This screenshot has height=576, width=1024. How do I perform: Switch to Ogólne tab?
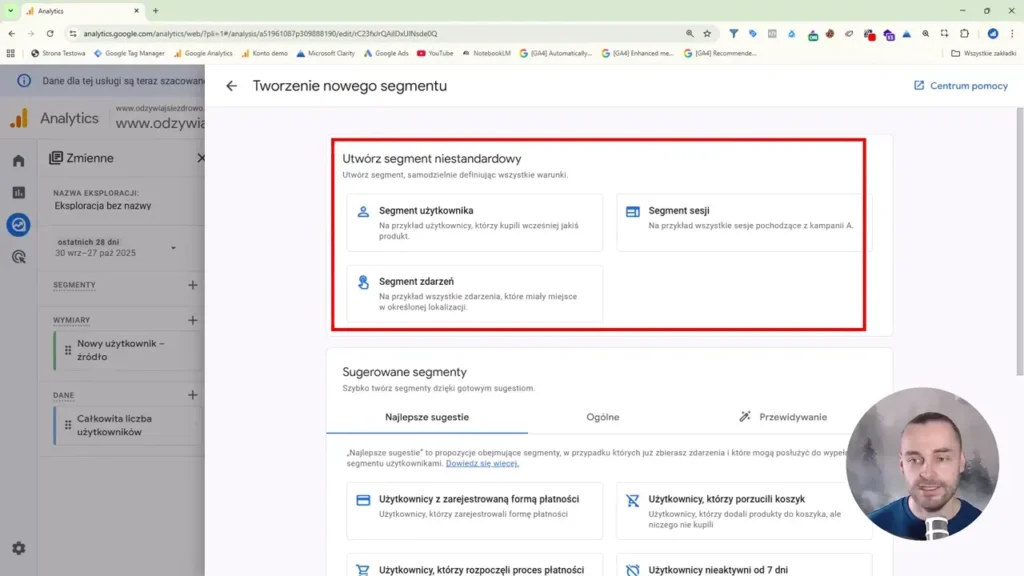pos(603,417)
